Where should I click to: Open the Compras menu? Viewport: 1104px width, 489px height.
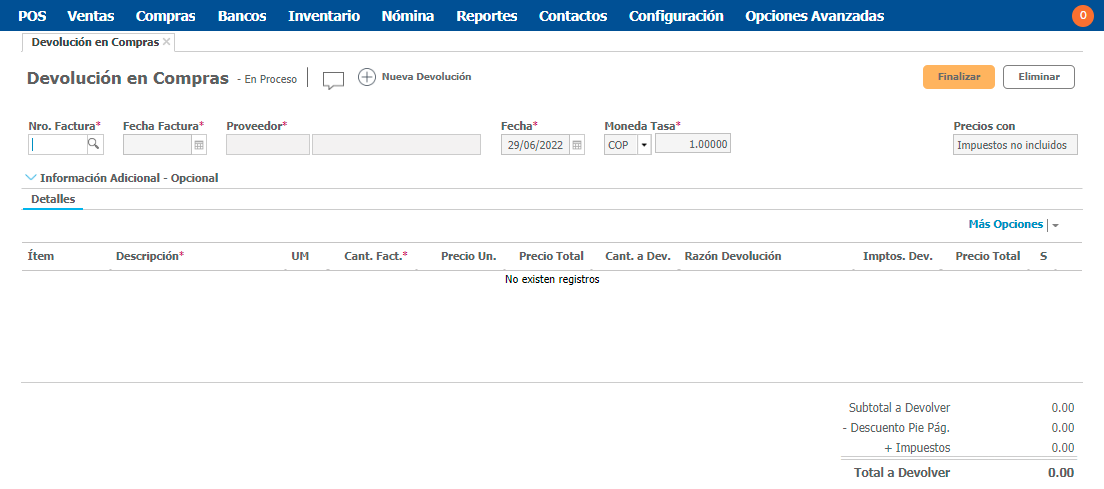coord(165,16)
